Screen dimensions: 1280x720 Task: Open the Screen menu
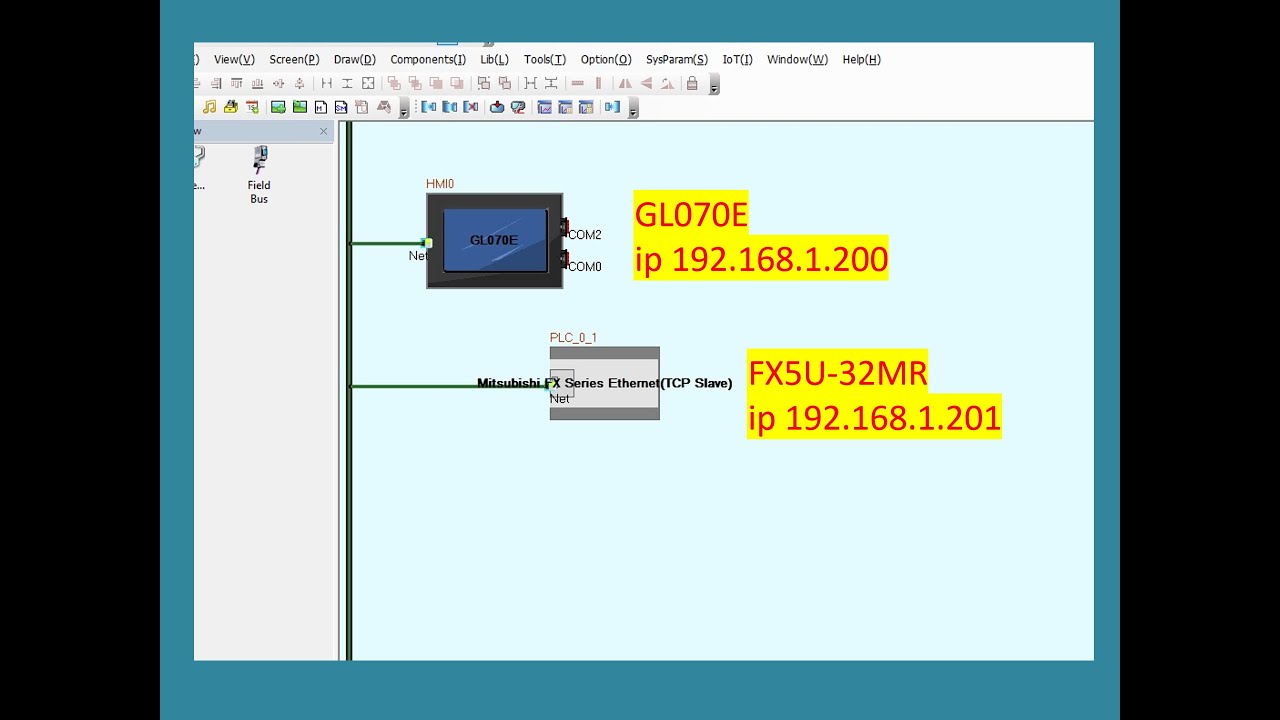tap(294, 60)
